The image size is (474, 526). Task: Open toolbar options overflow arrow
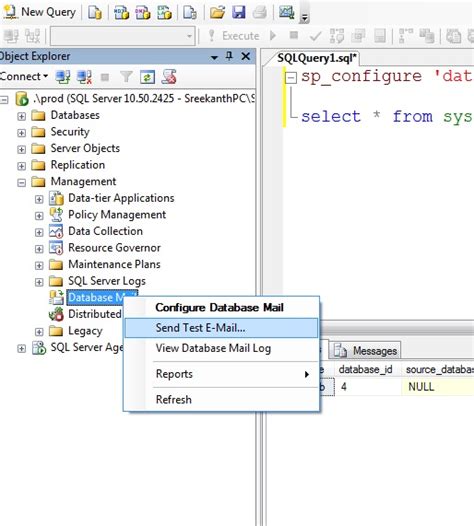pyautogui.click(x=304, y=18)
